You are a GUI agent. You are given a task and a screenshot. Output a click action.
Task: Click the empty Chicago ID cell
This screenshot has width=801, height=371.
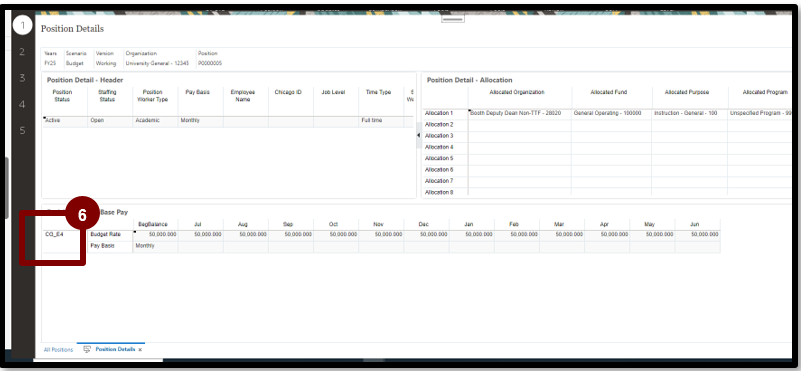(x=291, y=121)
